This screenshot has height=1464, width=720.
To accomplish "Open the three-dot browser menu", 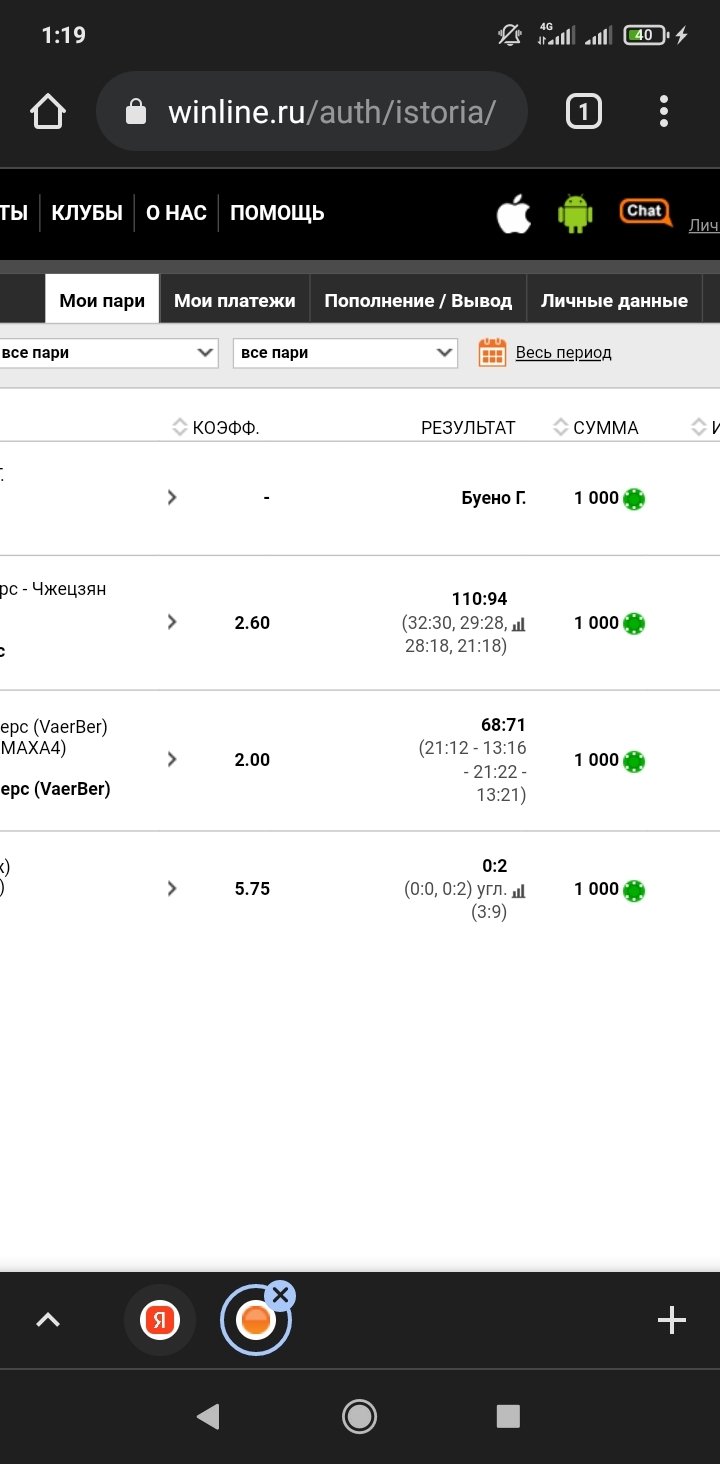I will point(664,112).
